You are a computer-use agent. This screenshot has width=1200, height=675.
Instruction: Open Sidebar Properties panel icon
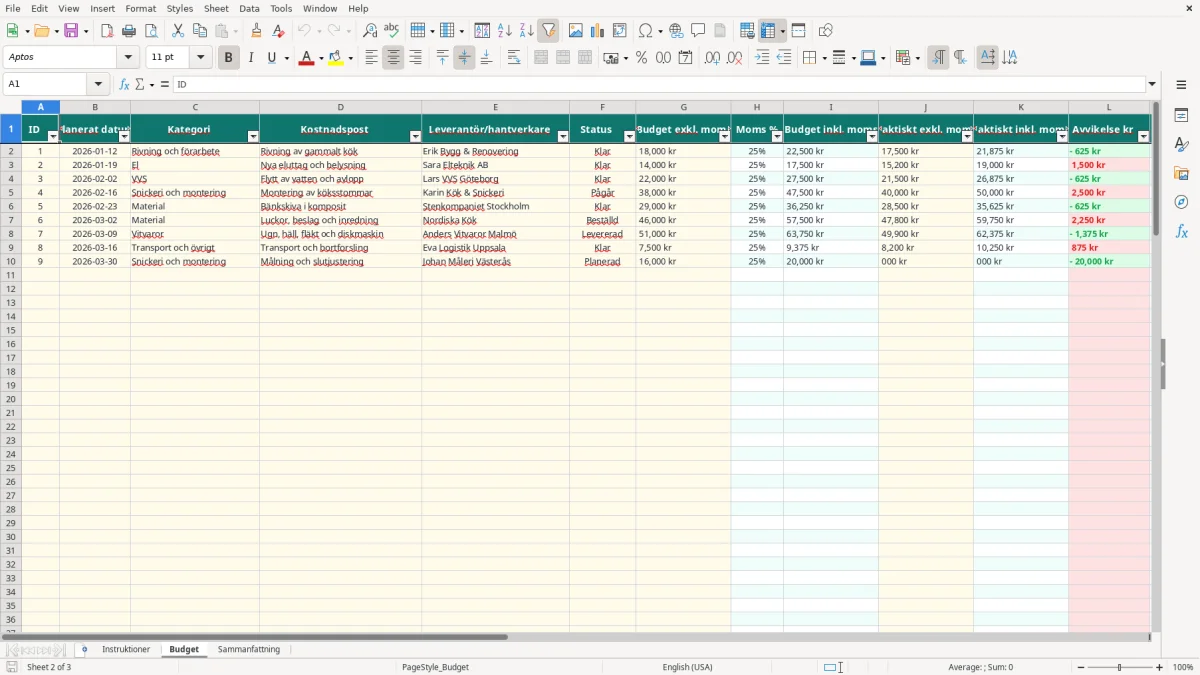(1181, 116)
